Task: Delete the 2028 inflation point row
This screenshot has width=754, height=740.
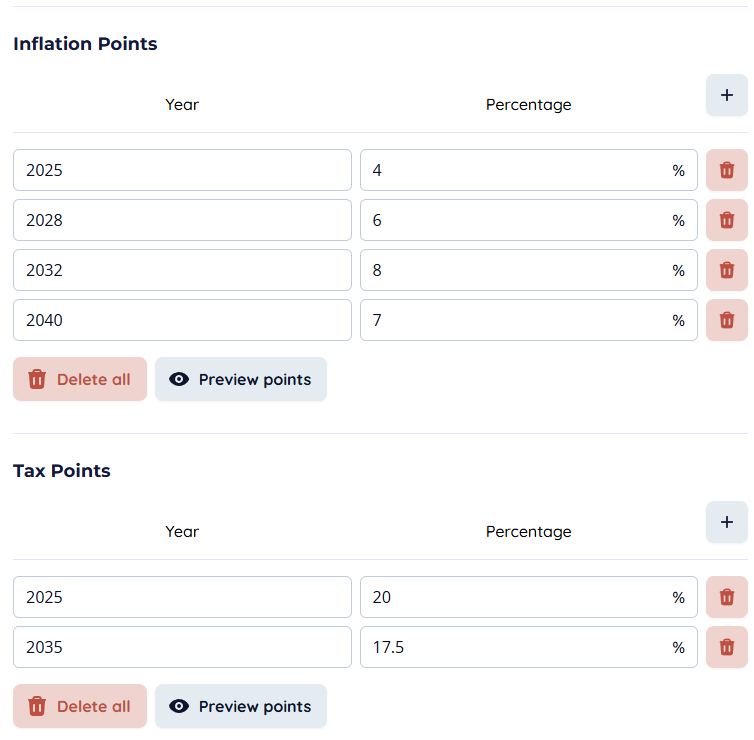Action: 726,220
